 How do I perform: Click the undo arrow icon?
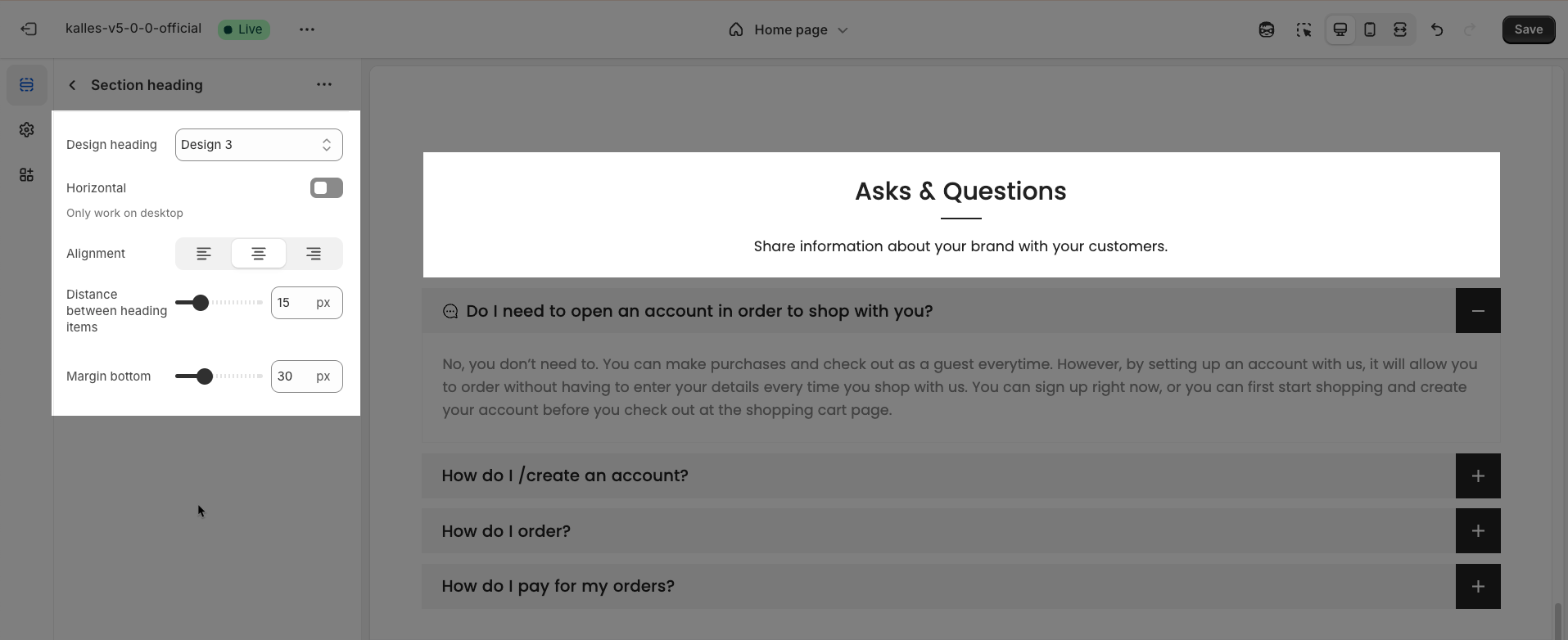coord(1437,29)
